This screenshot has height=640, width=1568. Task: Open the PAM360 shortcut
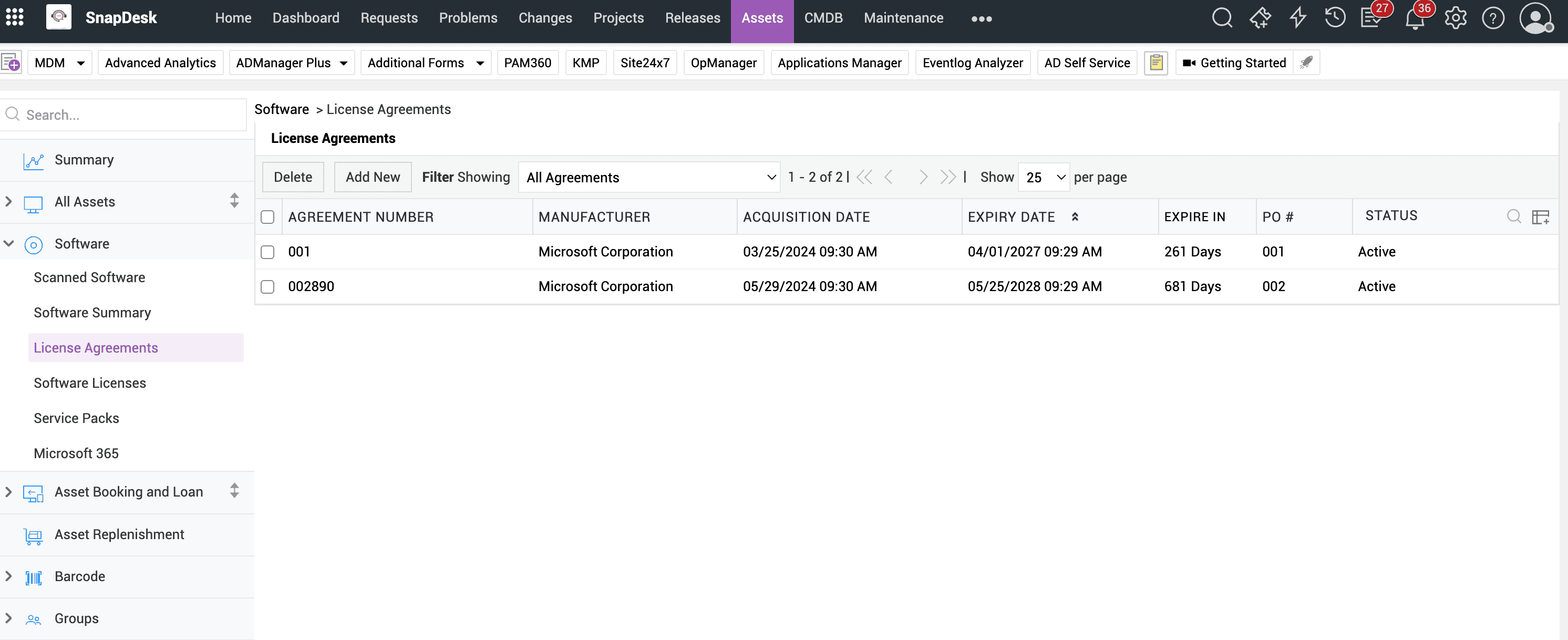pyautogui.click(x=527, y=63)
